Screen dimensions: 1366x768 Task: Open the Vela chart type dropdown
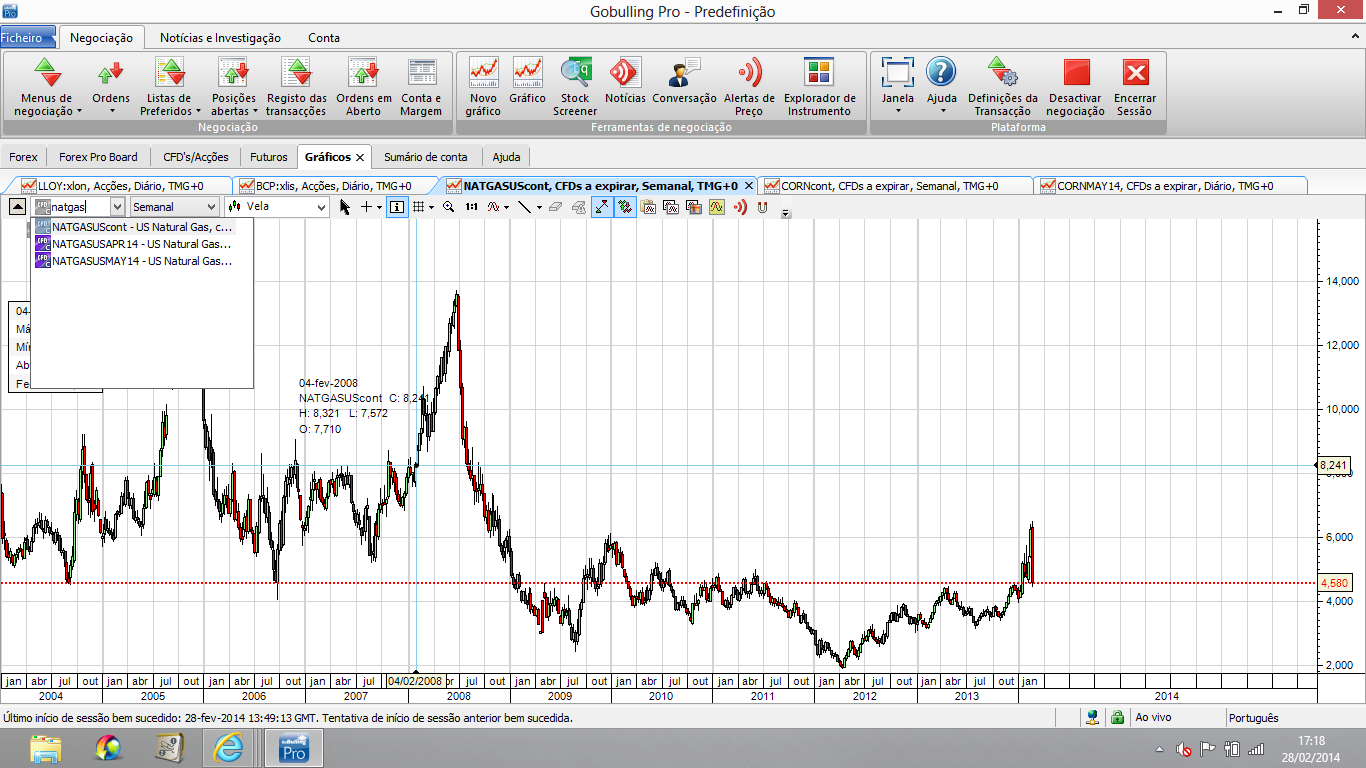coord(321,207)
